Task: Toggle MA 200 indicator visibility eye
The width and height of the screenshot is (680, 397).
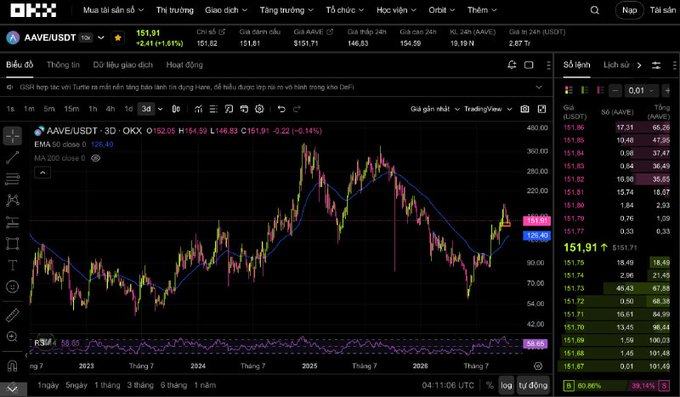Action: pyautogui.click(x=96, y=158)
